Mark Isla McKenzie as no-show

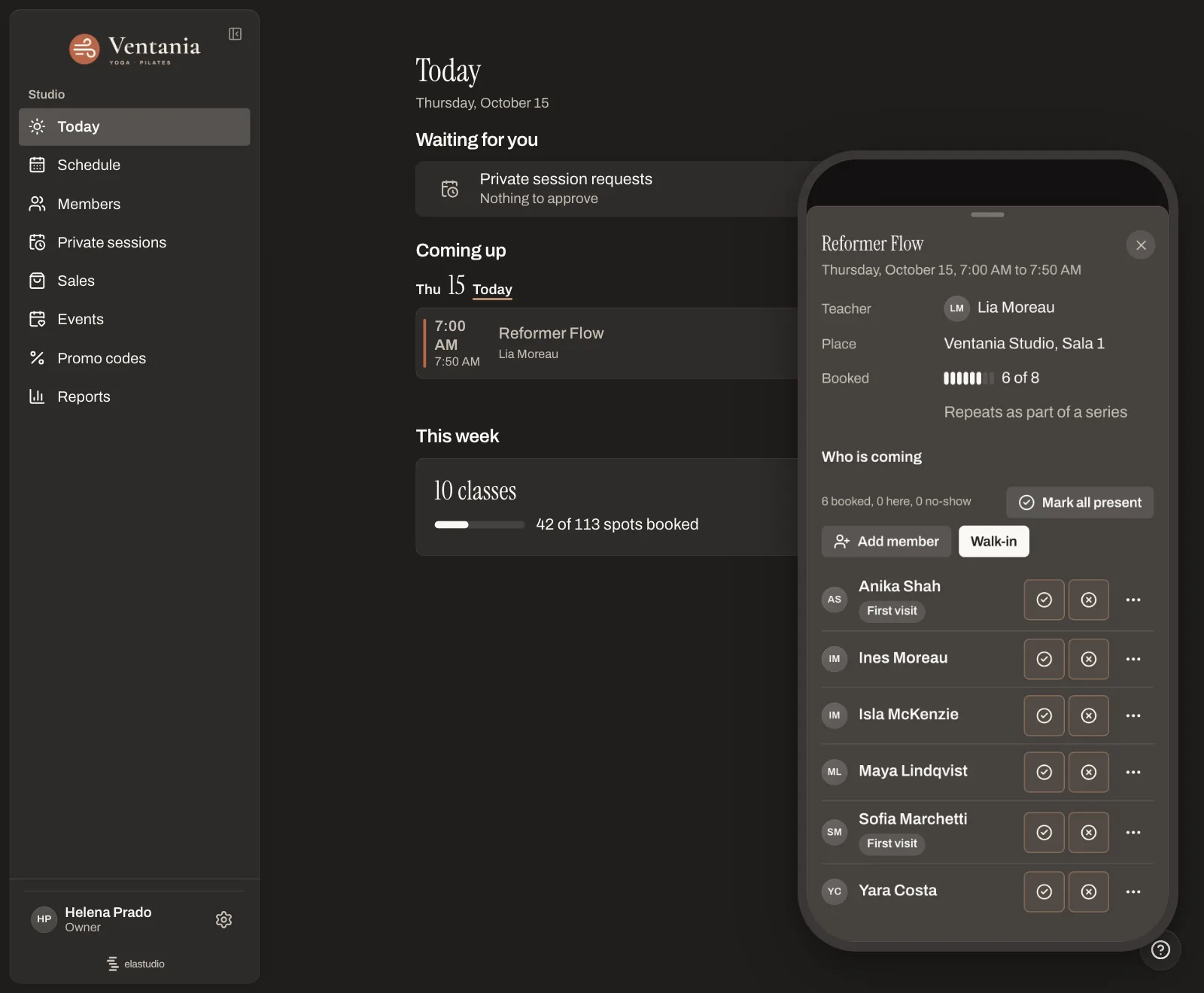[1088, 715]
